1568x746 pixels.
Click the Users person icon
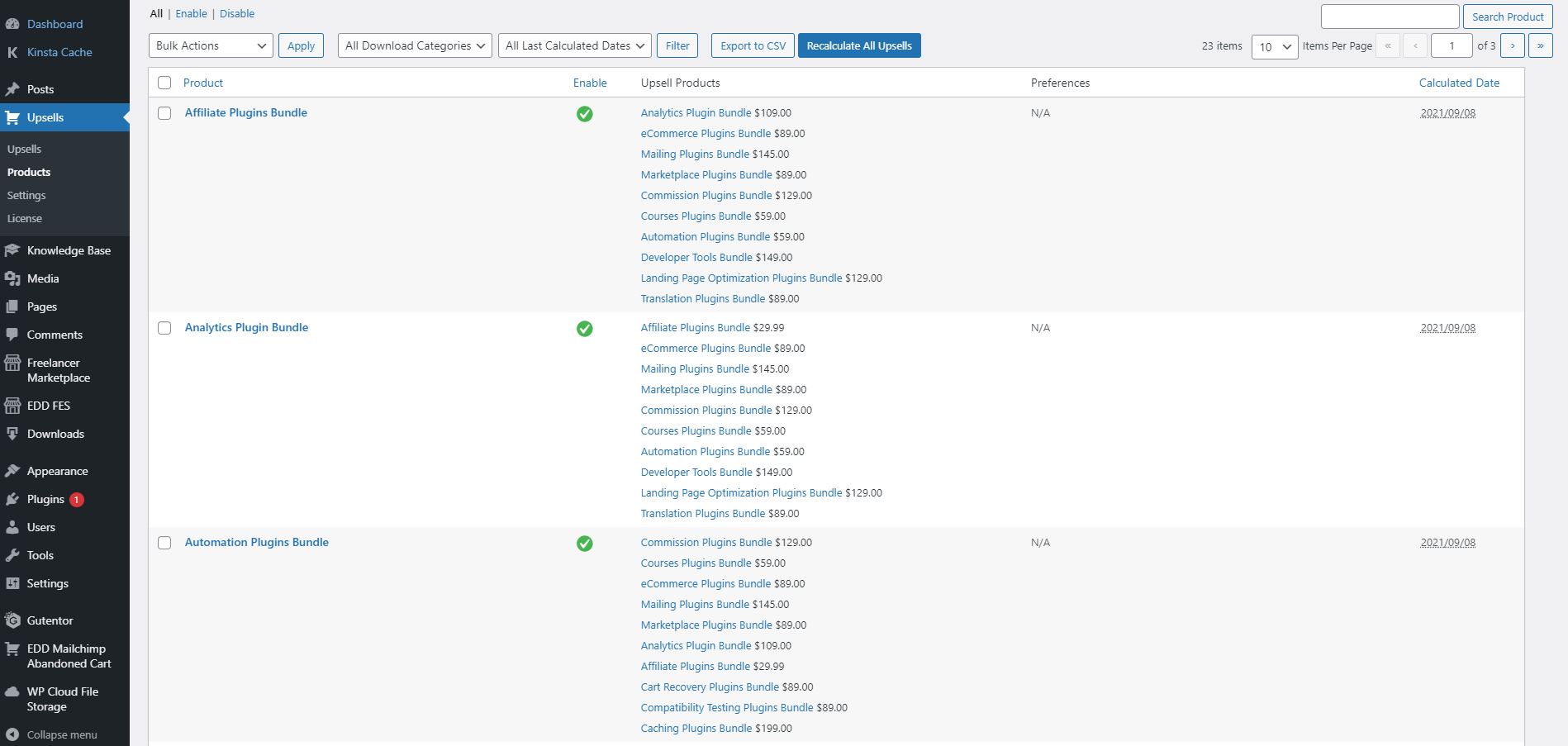[x=12, y=527]
